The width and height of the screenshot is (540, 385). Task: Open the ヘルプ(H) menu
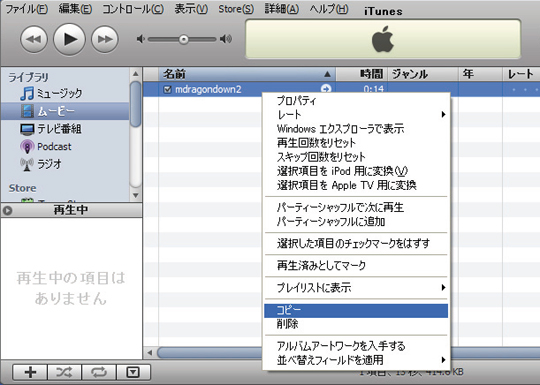coord(329,9)
